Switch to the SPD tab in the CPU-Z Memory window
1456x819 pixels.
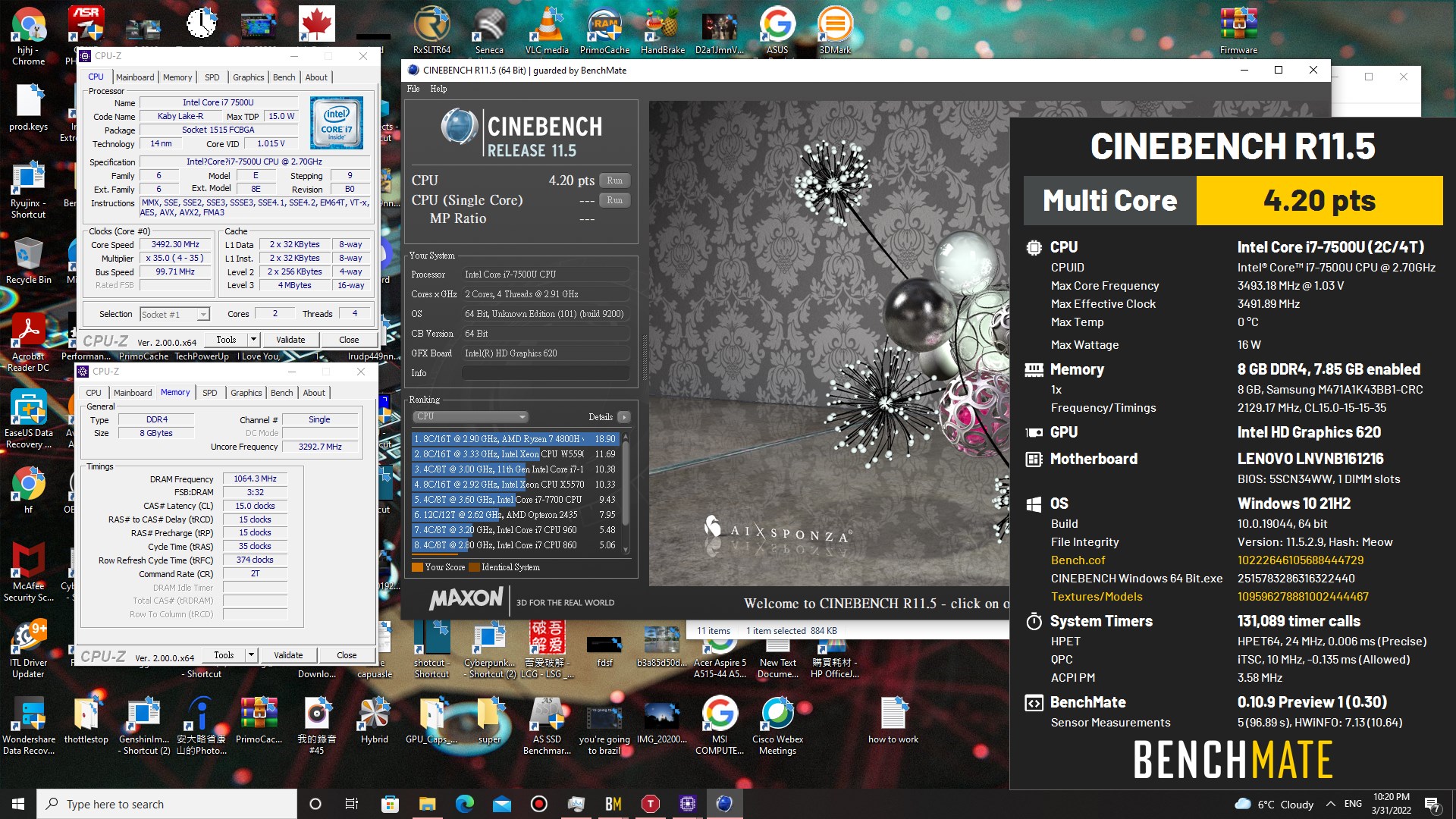coord(210,393)
